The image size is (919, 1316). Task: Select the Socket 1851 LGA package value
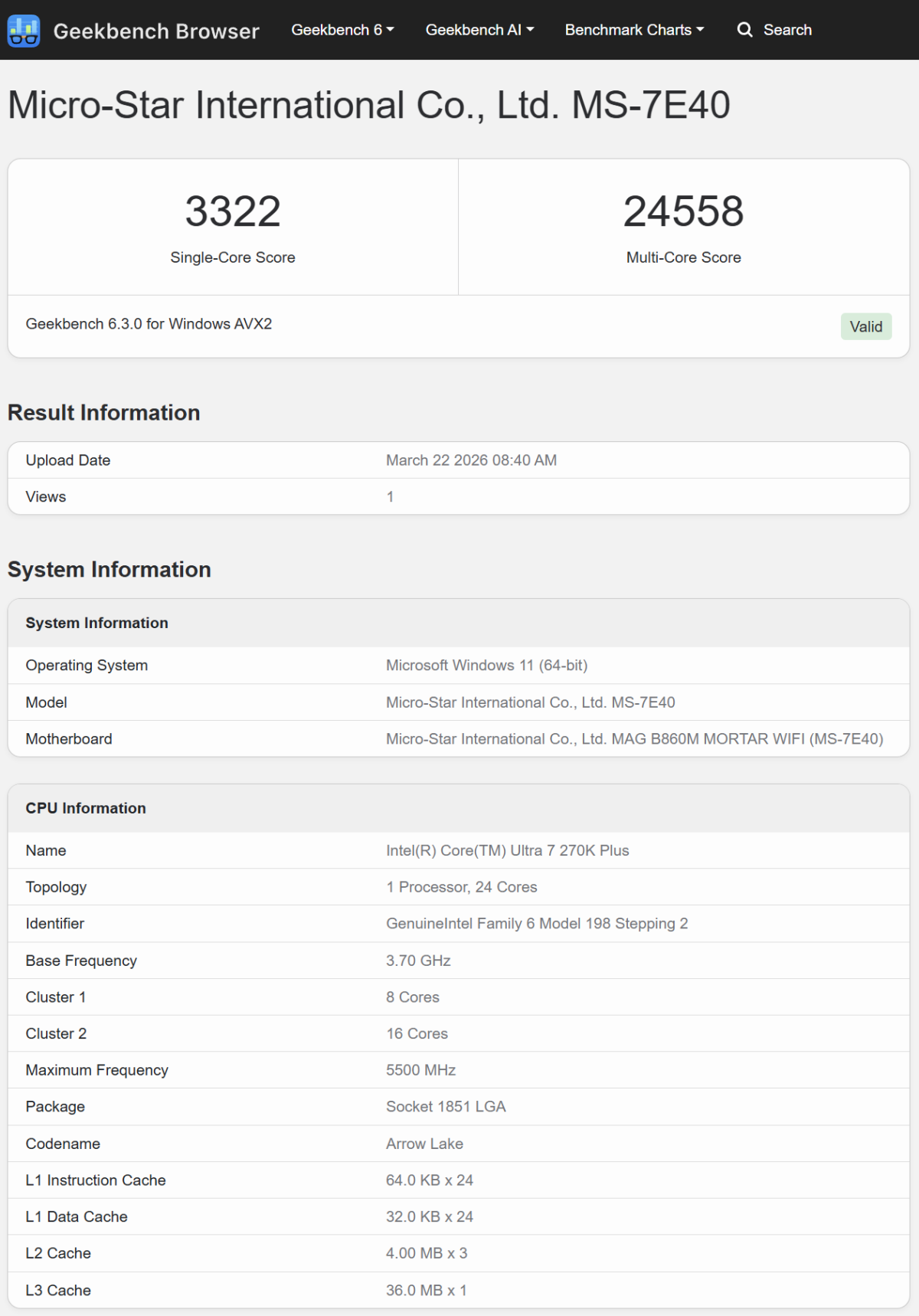click(446, 1107)
